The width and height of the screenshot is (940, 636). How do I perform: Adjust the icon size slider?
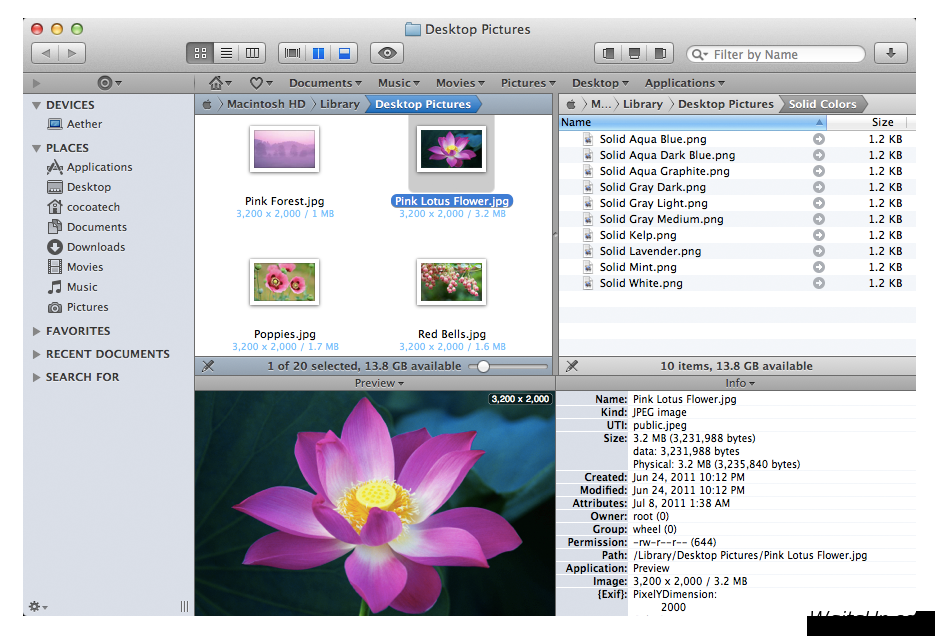484,366
